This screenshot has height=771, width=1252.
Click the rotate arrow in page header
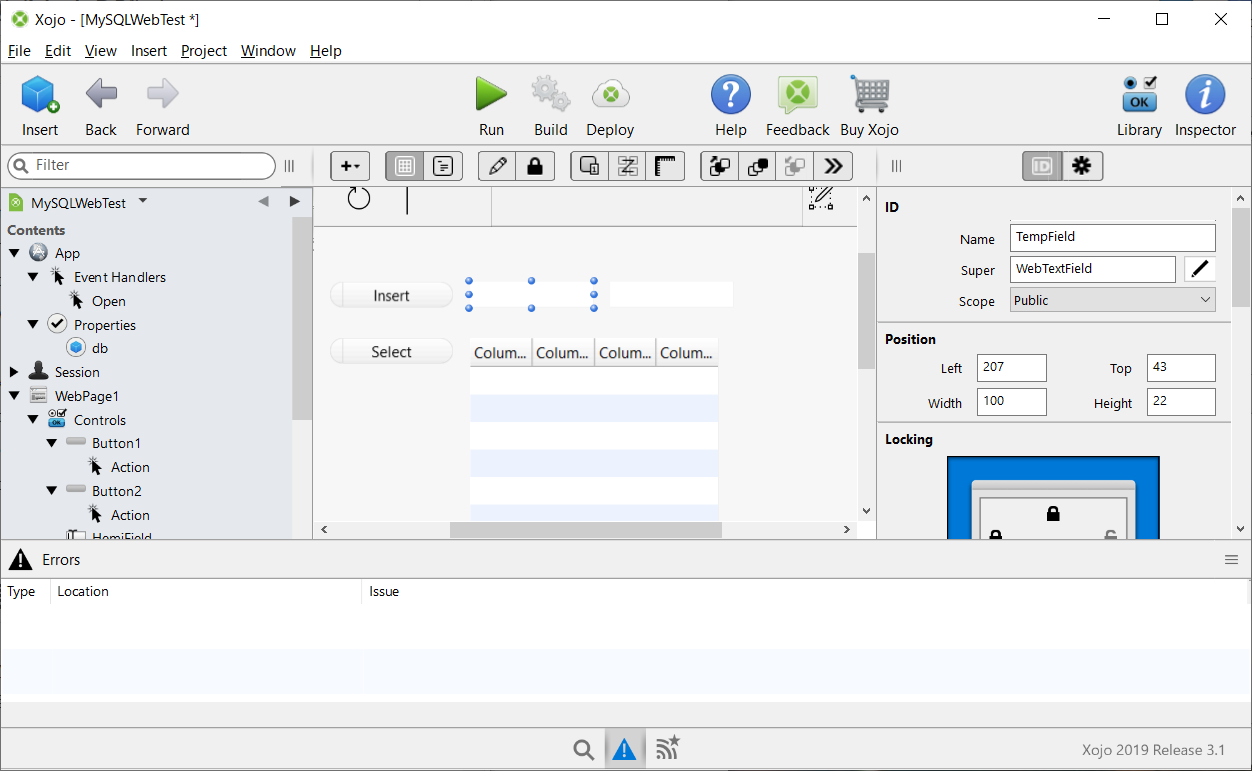pyautogui.click(x=359, y=198)
